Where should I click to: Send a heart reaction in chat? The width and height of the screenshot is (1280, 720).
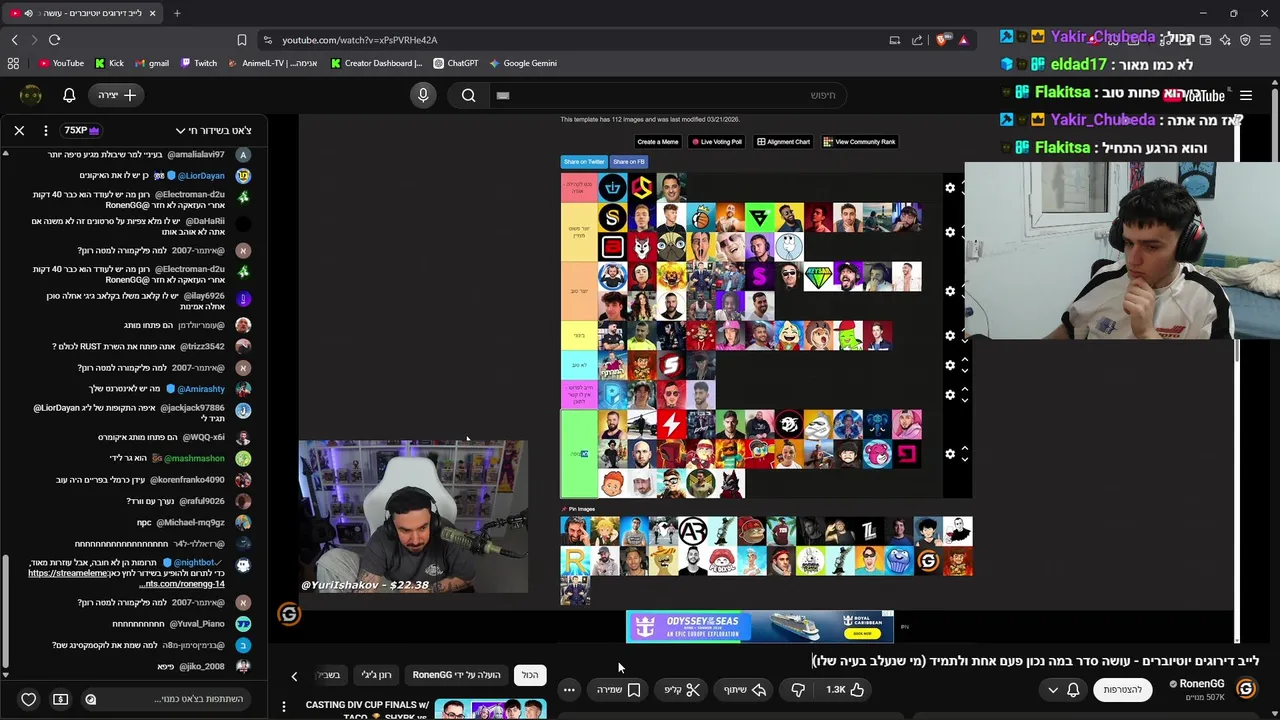pyautogui.click(x=28, y=699)
